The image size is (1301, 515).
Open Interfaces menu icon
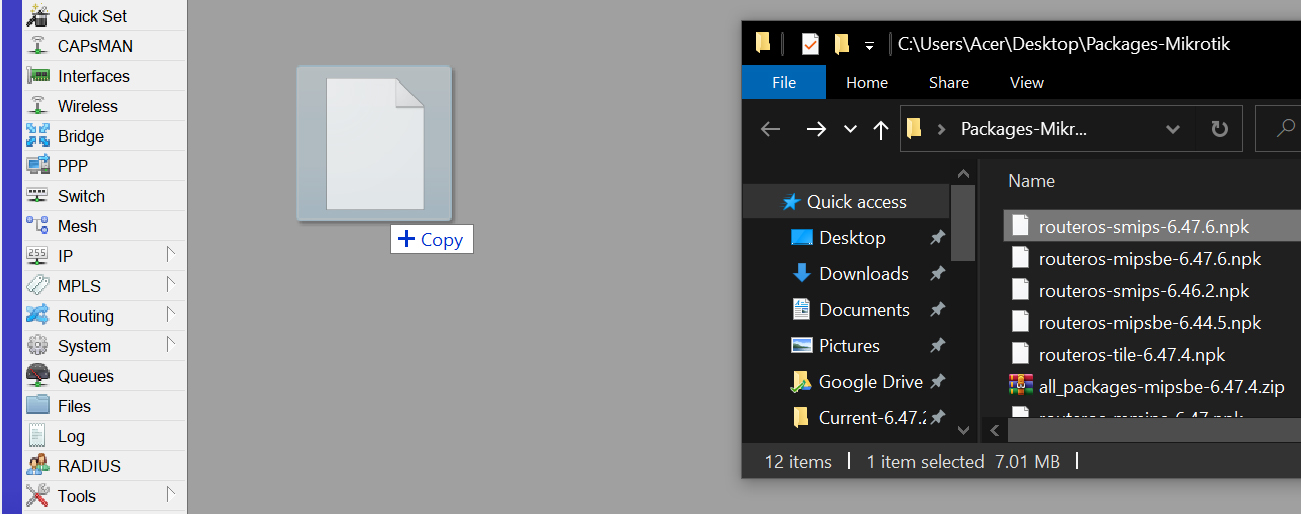pos(38,76)
